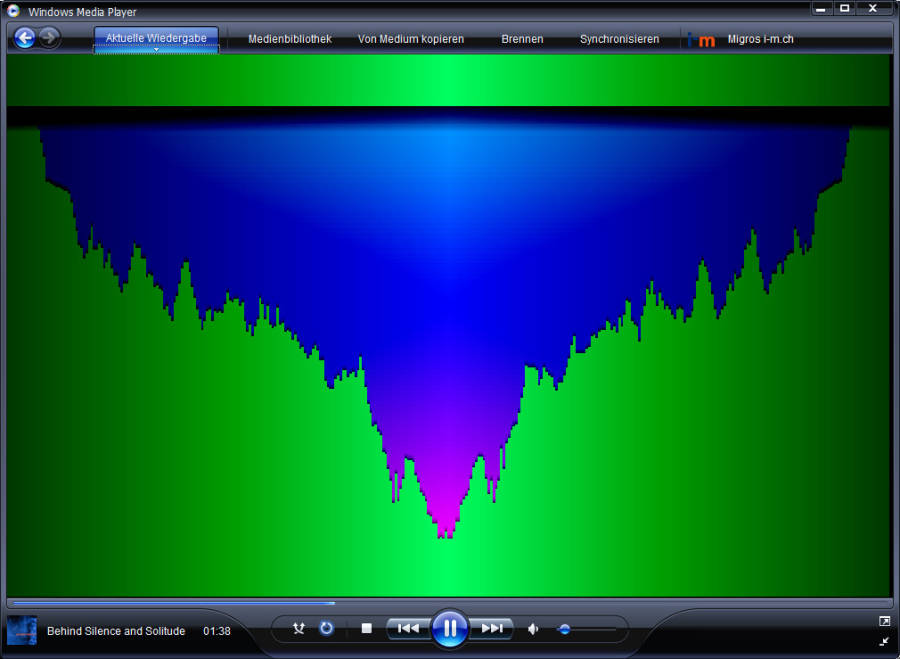
Task: Expand the Aktuelle Wiedergabe dropdown arrow
Action: pos(156,50)
